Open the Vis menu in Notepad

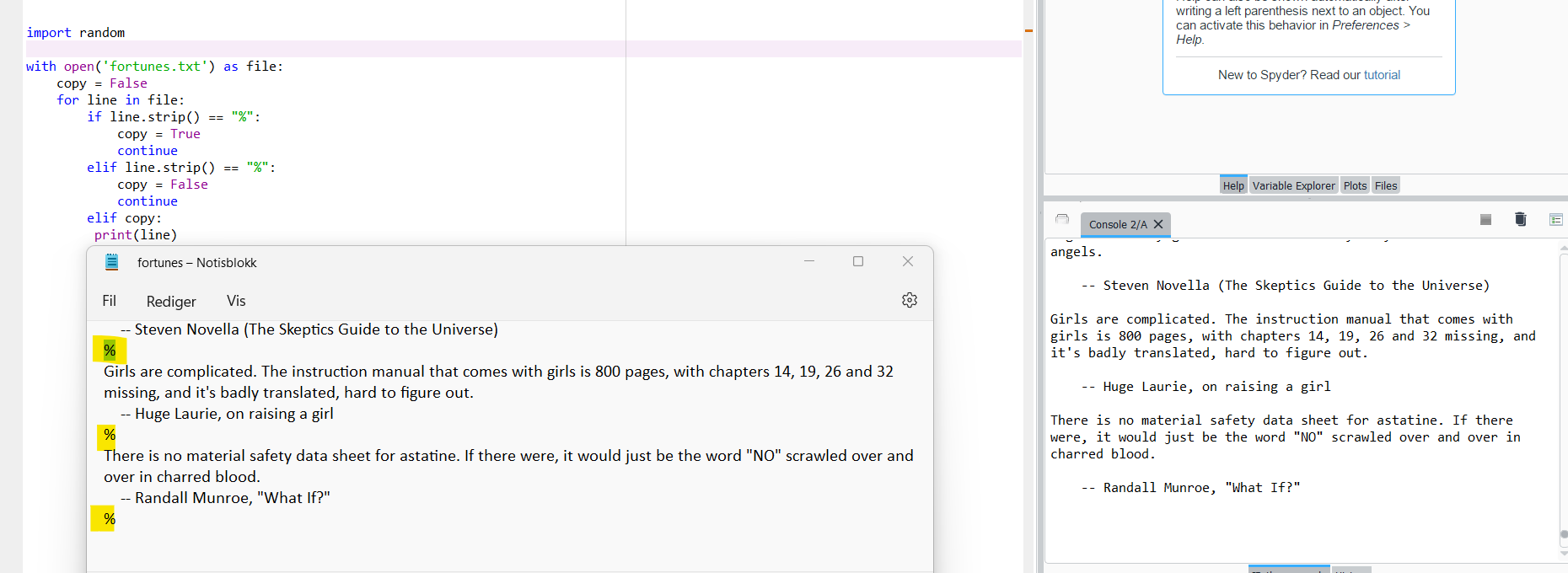tap(236, 301)
